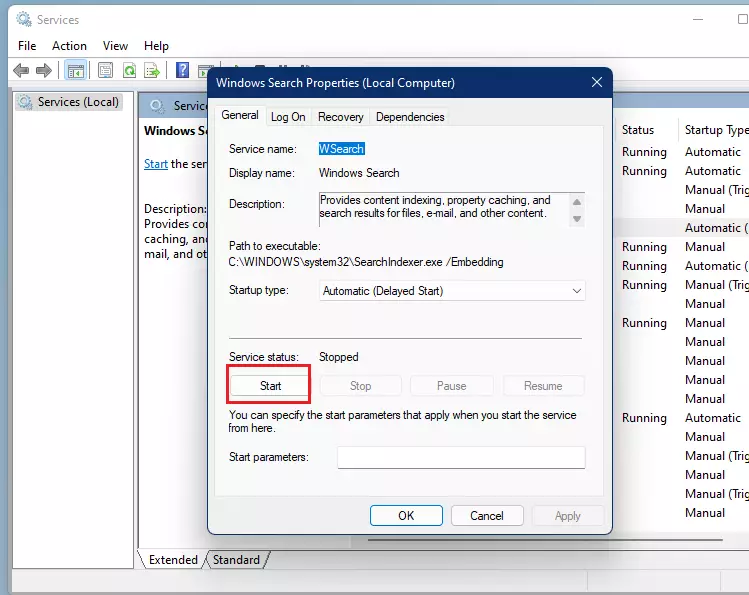Click the Export List toolbar icon
This screenshot has height=595, width=749.
[152, 71]
